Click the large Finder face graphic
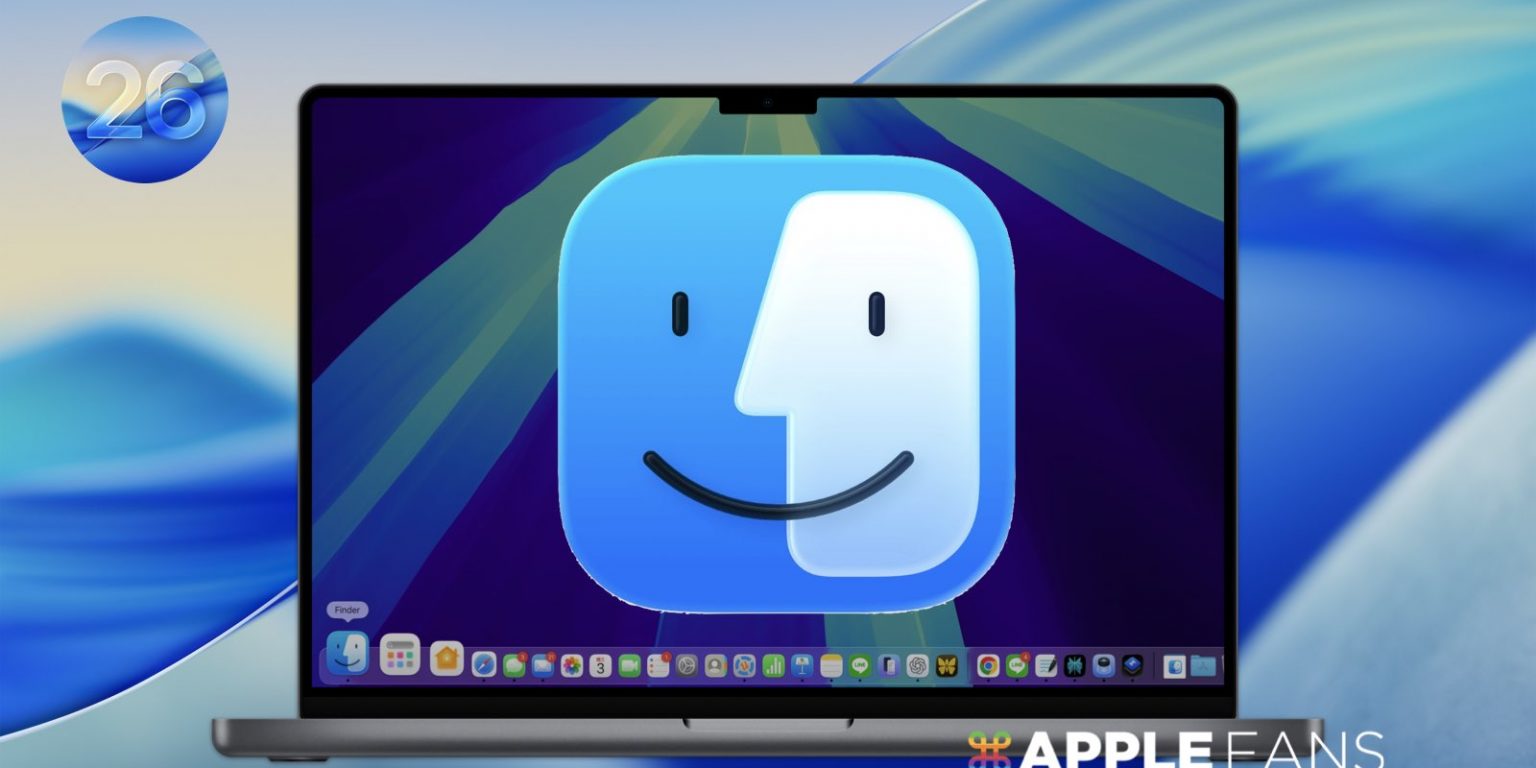Screen dimensions: 1536x768 pos(786,383)
